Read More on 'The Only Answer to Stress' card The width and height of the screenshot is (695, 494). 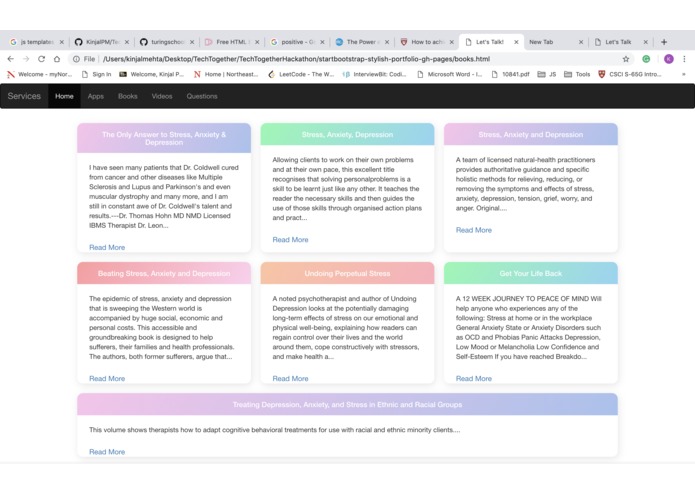(107, 248)
